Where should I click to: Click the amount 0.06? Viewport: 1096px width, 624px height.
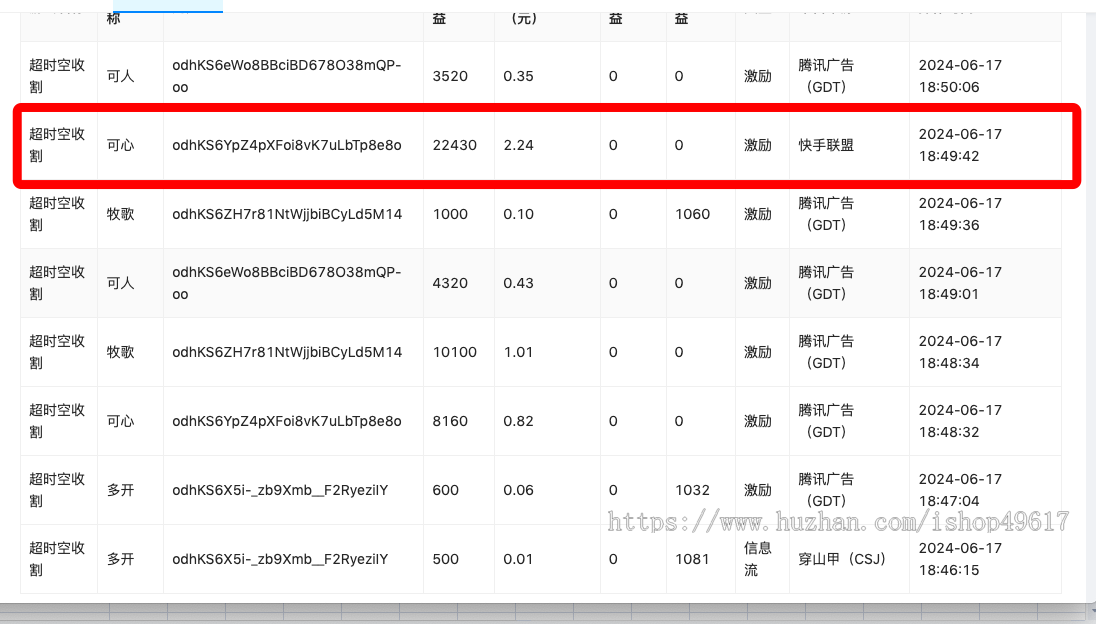coord(518,491)
